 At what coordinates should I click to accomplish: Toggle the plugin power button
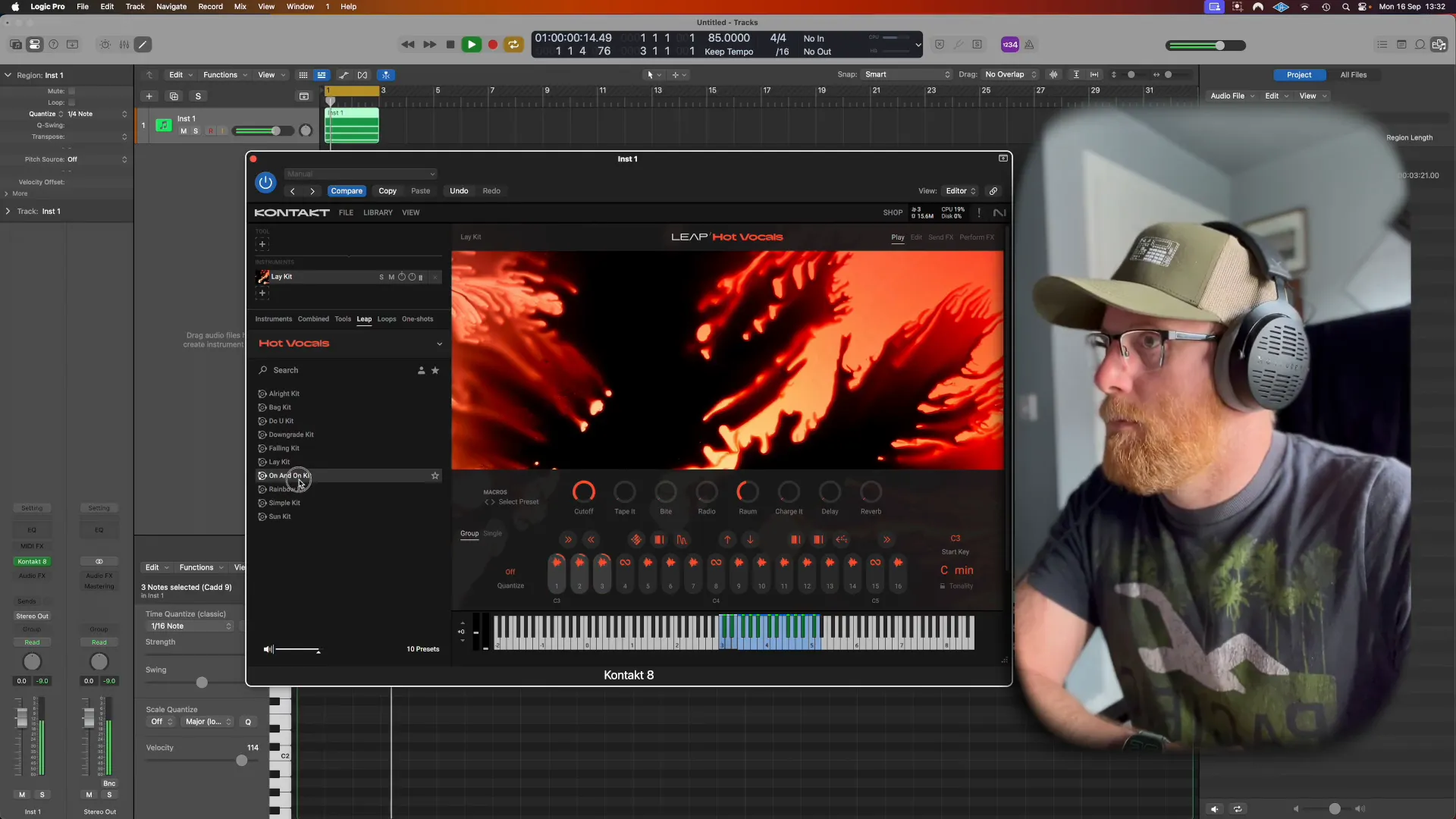(265, 182)
